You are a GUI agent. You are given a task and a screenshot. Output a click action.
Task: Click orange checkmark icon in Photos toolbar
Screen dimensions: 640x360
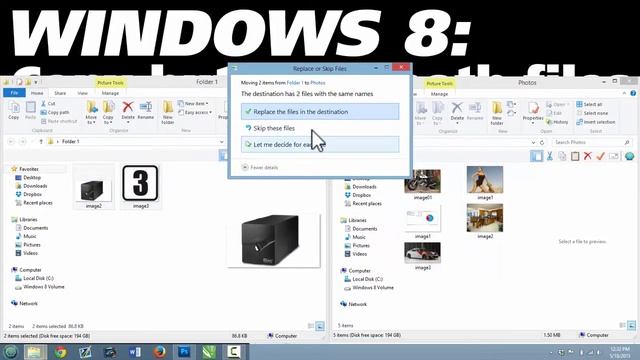[600, 156]
